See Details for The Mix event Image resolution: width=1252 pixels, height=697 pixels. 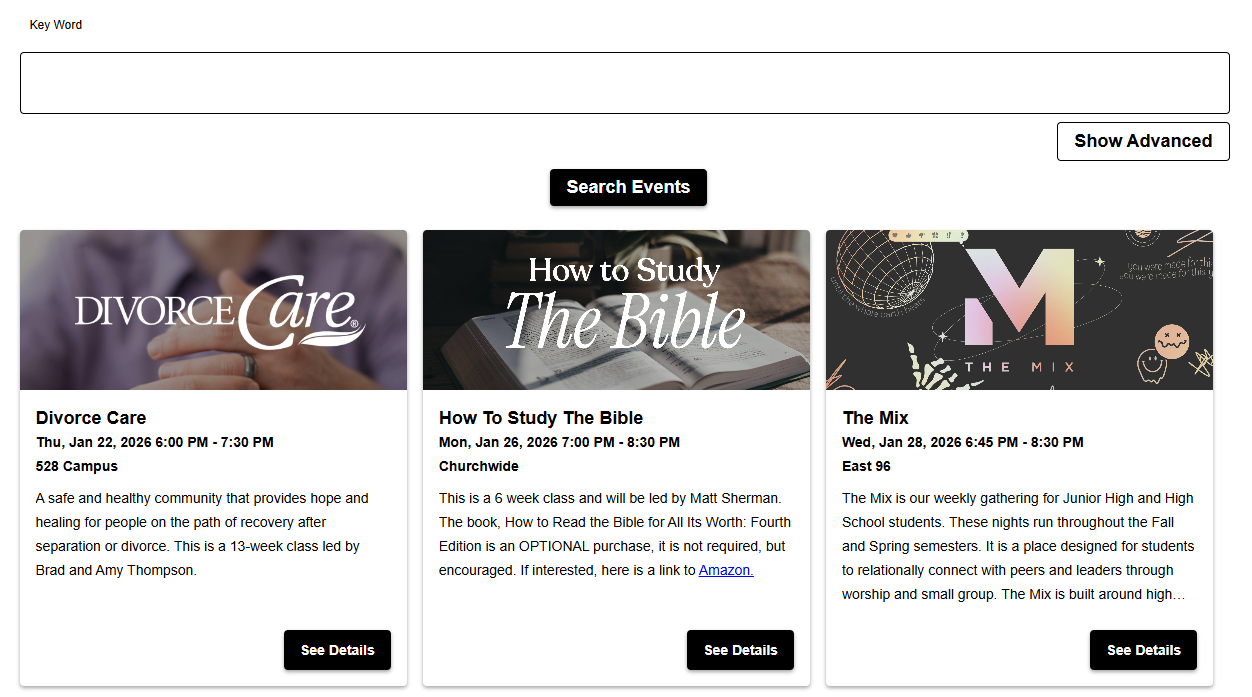pos(1143,650)
